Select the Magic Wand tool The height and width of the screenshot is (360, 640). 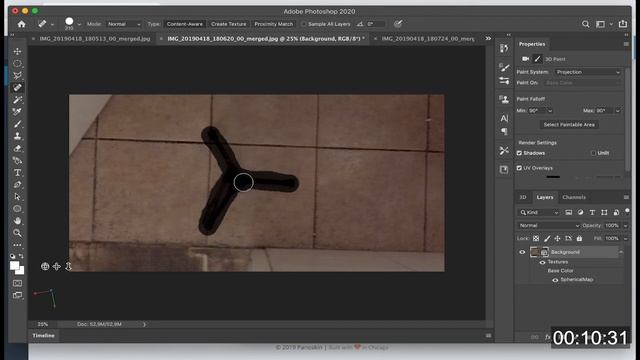(17, 100)
